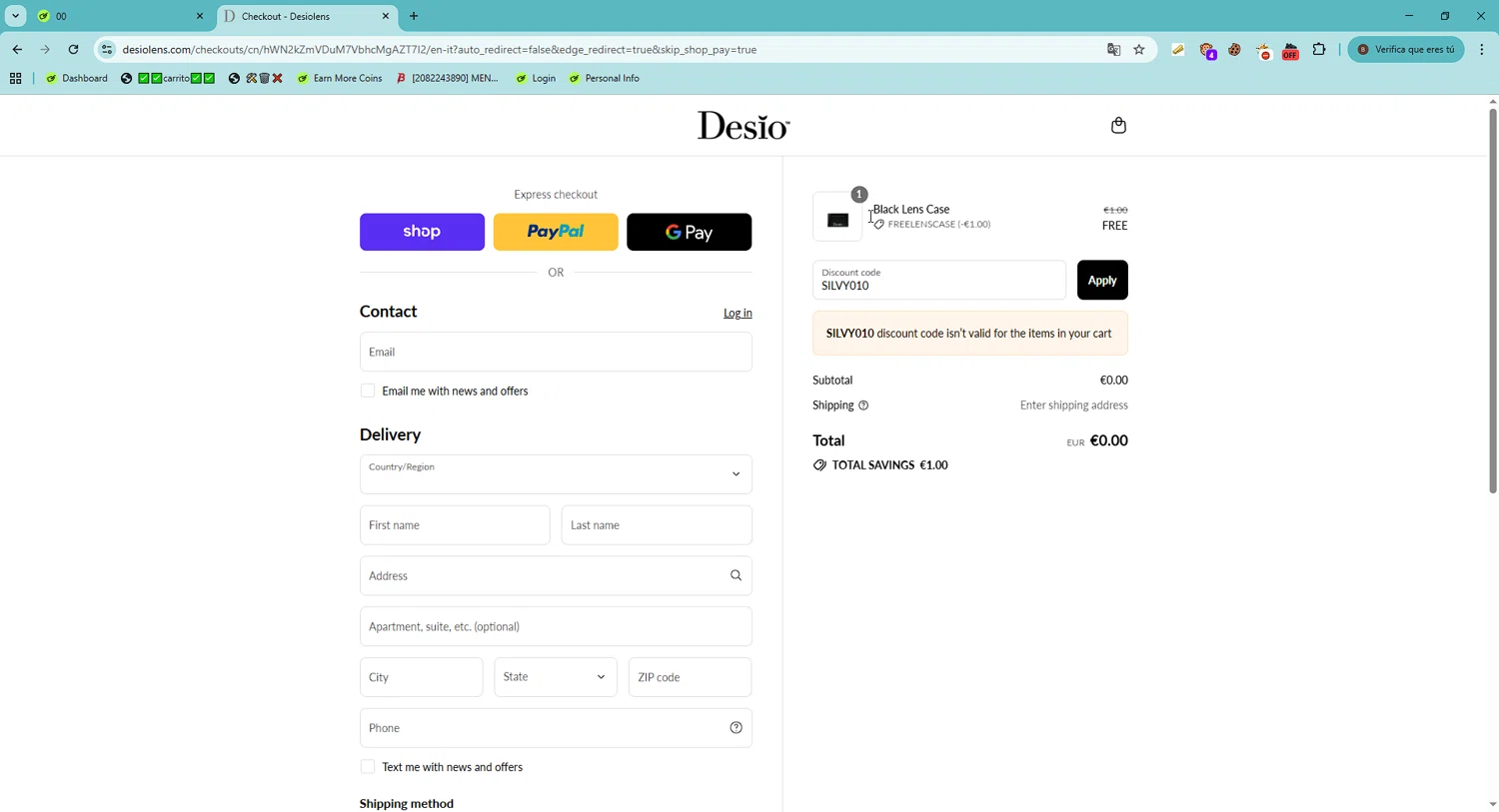The width and height of the screenshot is (1499, 812).
Task: Click the browser address bar URL
Action: click(440, 49)
